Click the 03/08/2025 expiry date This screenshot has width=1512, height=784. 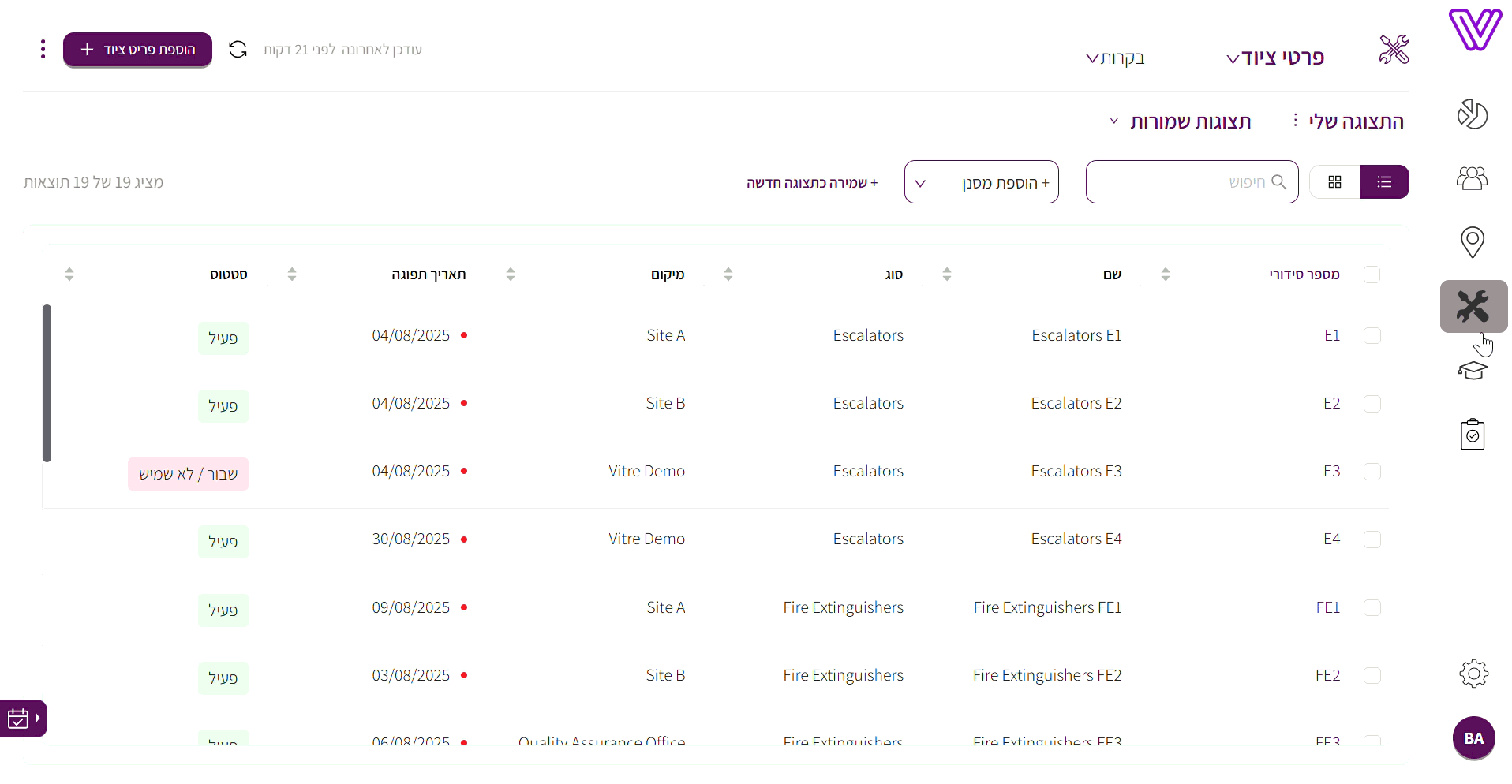[x=411, y=675]
